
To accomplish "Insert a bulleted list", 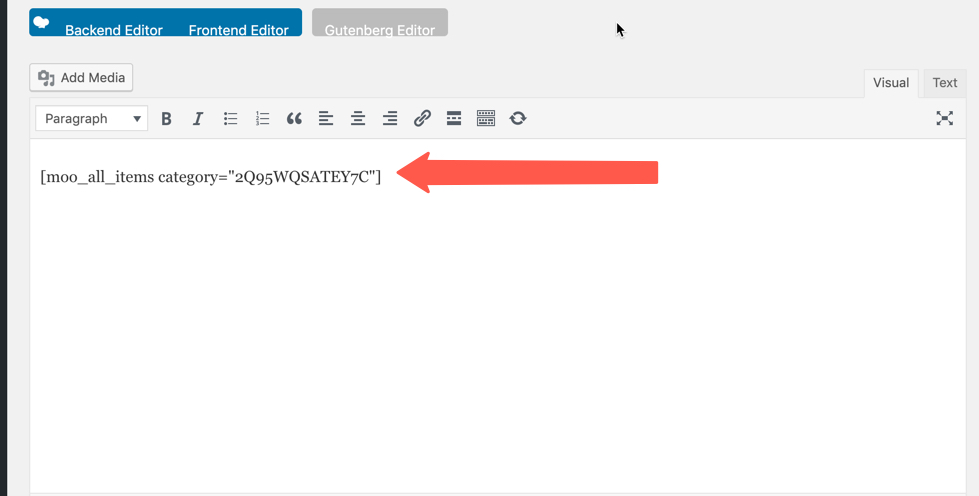I will 230,118.
